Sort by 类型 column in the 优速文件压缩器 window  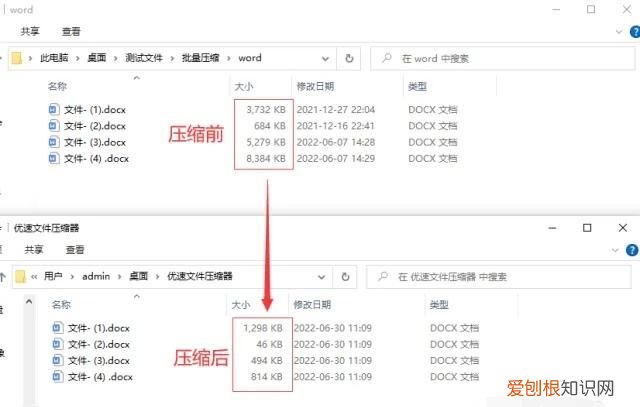click(439, 305)
